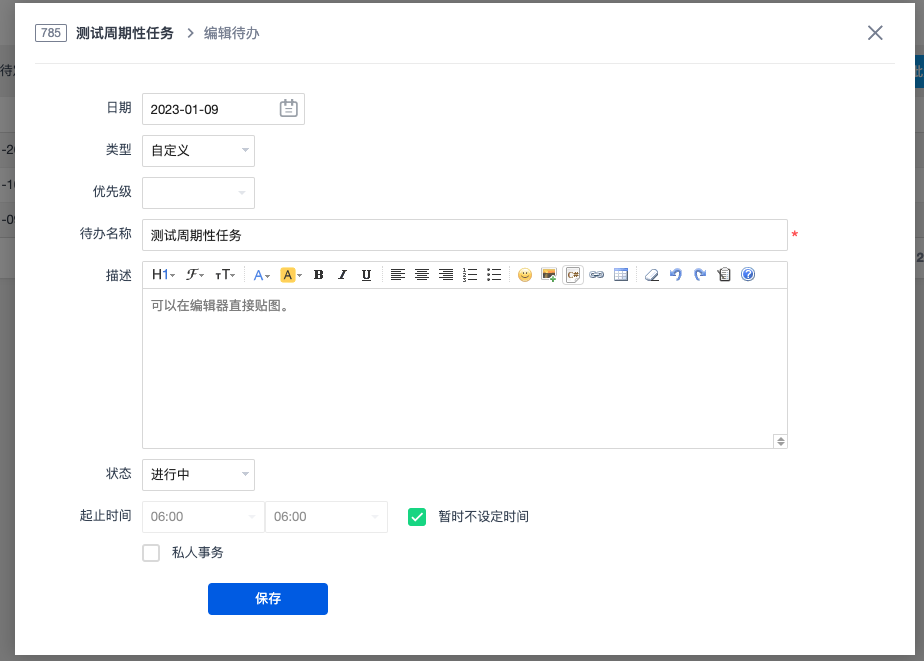The width and height of the screenshot is (924, 661).
Task: Insert a table into the description
Action: click(621, 275)
